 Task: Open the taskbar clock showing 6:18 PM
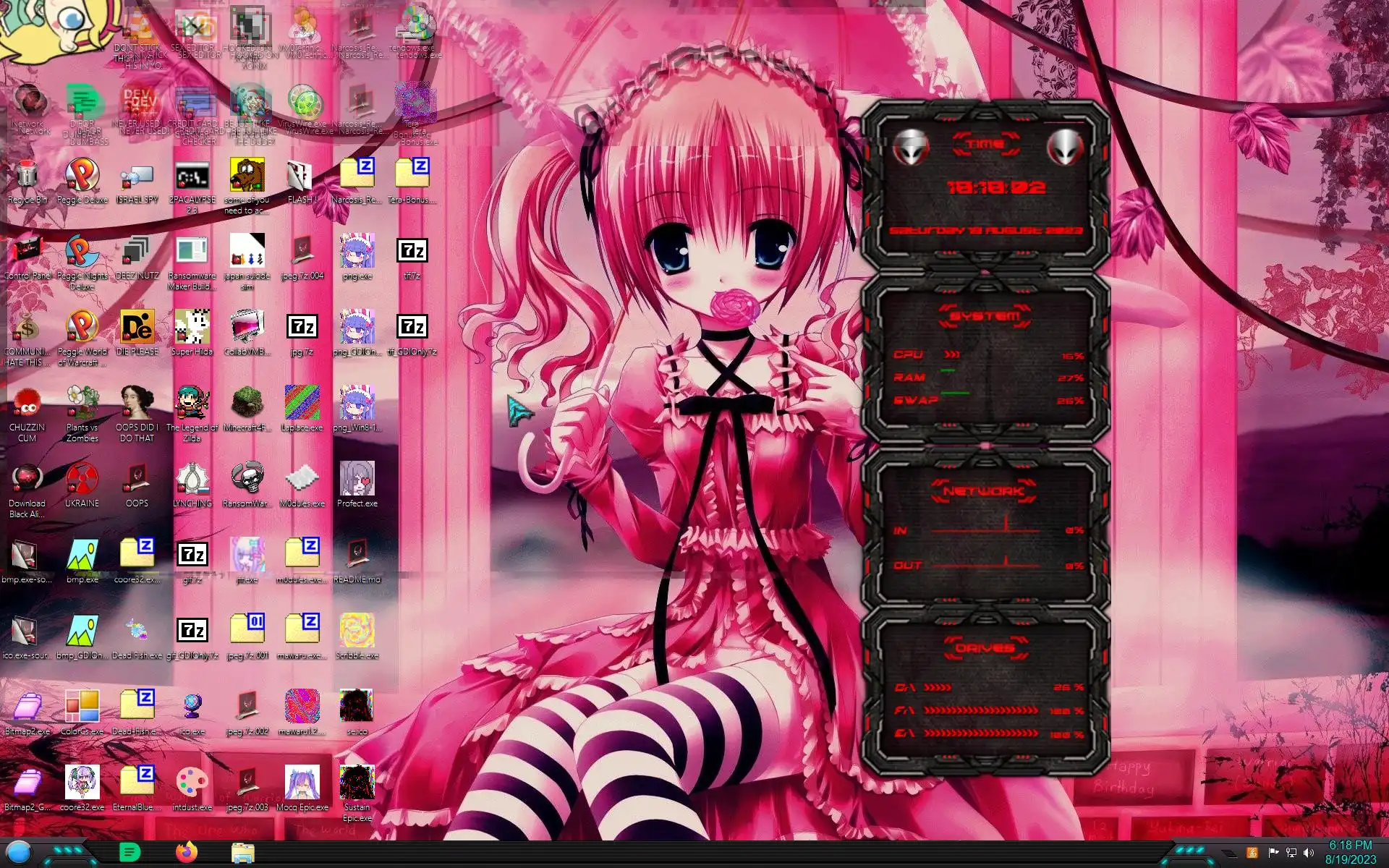(x=1350, y=852)
